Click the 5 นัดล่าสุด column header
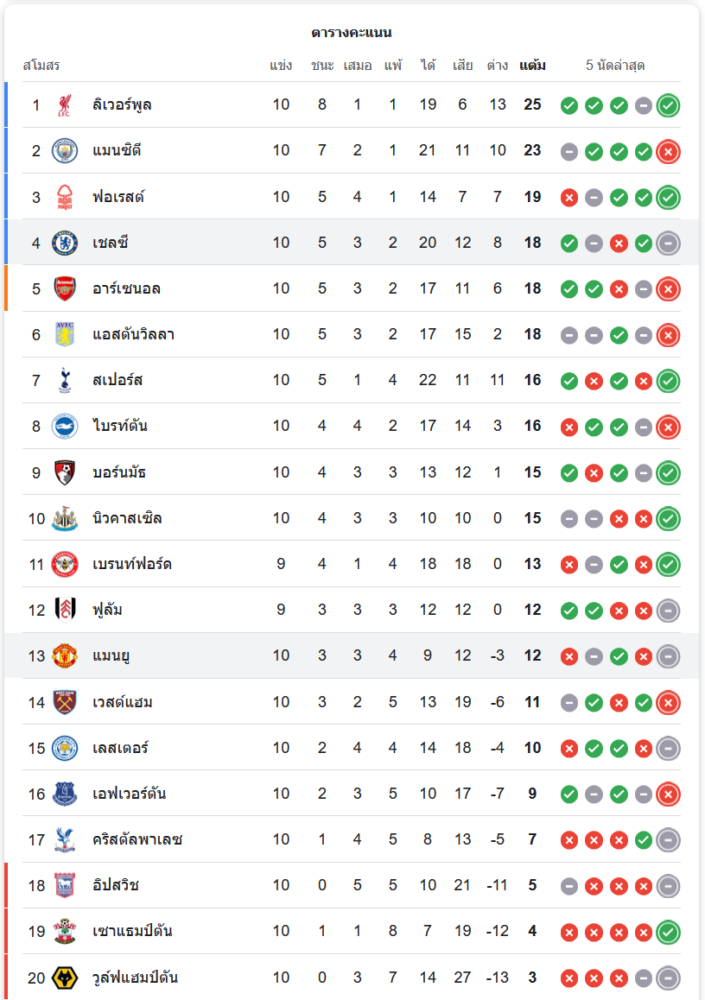705x1000 pixels. pos(615,65)
